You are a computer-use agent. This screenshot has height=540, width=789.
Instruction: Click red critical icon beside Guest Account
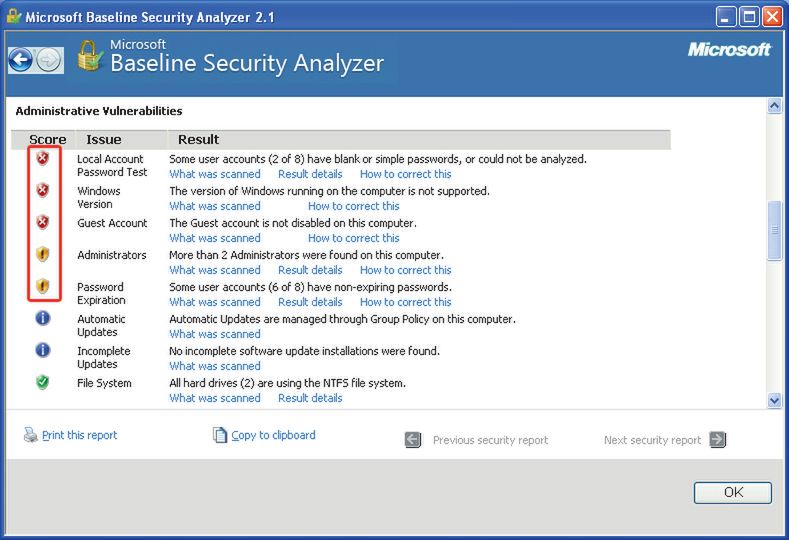[42, 223]
